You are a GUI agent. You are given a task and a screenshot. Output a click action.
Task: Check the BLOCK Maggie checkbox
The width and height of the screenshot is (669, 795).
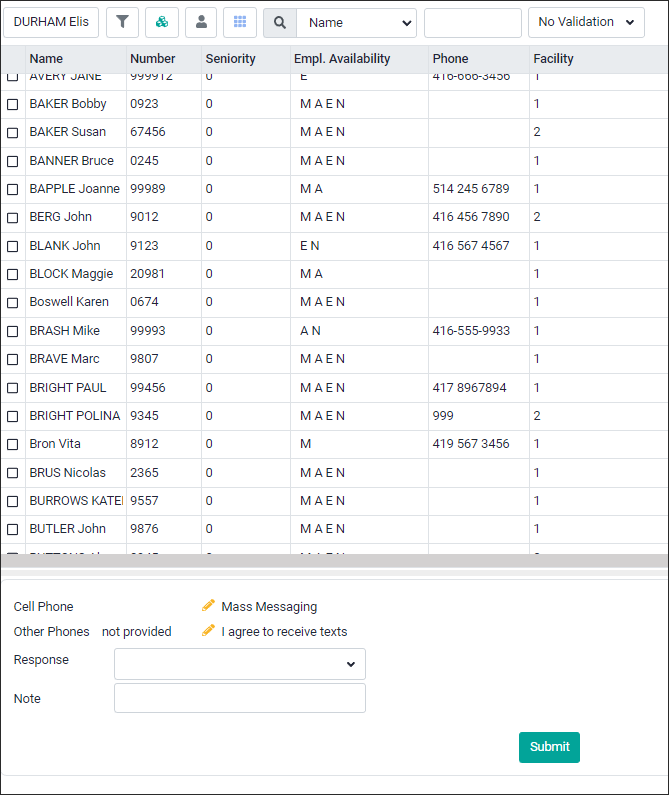click(x=13, y=274)
